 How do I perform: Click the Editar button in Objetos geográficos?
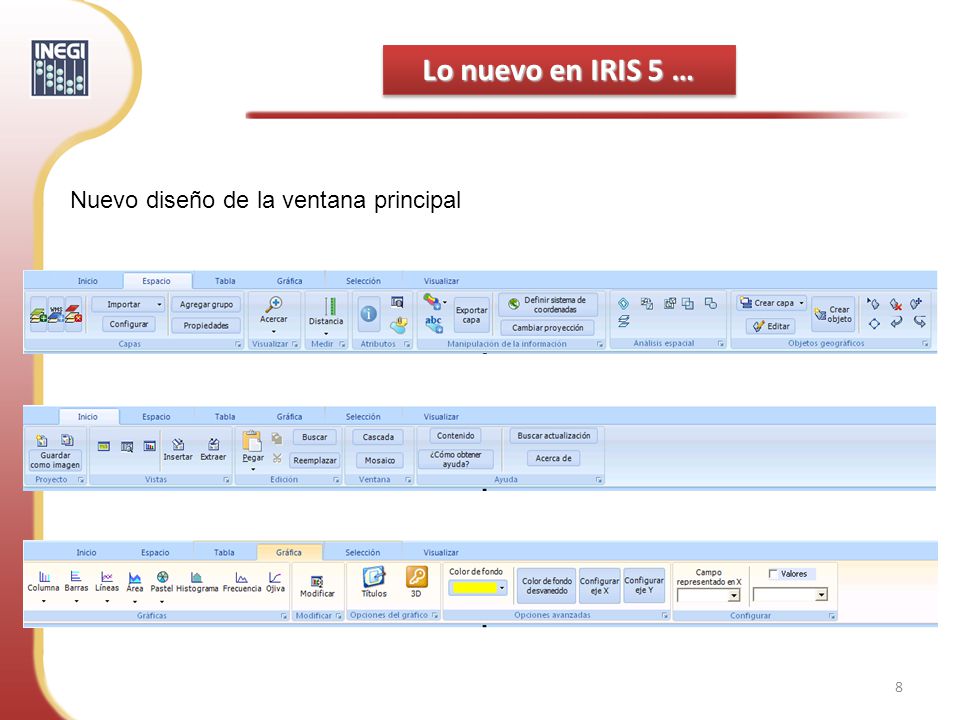pyautogui.click(x=771, y=326)
